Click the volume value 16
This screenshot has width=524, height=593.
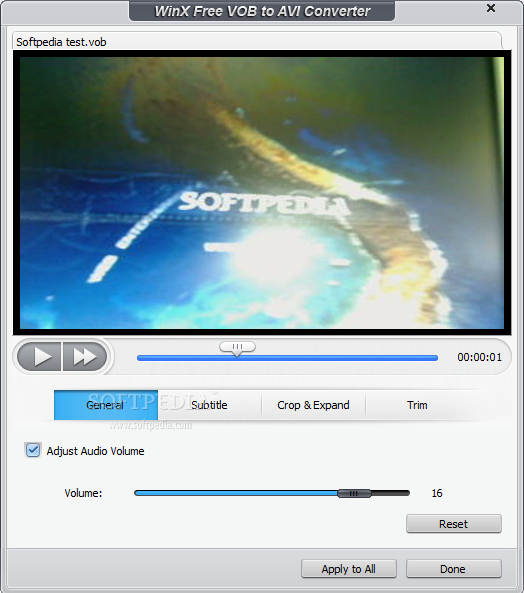coord(437,493)
